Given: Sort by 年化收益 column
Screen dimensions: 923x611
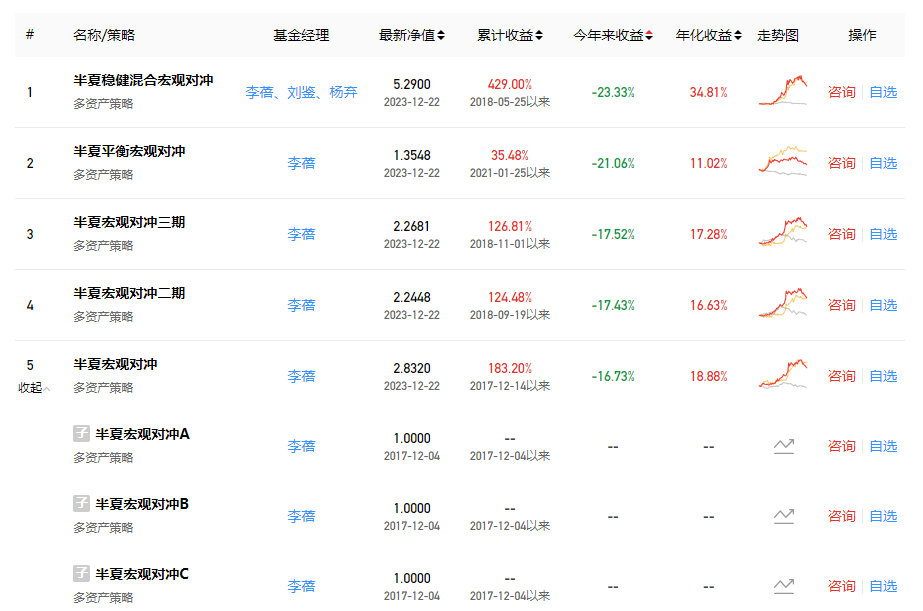Looking at the screenshot, I should tap(709, 35).
